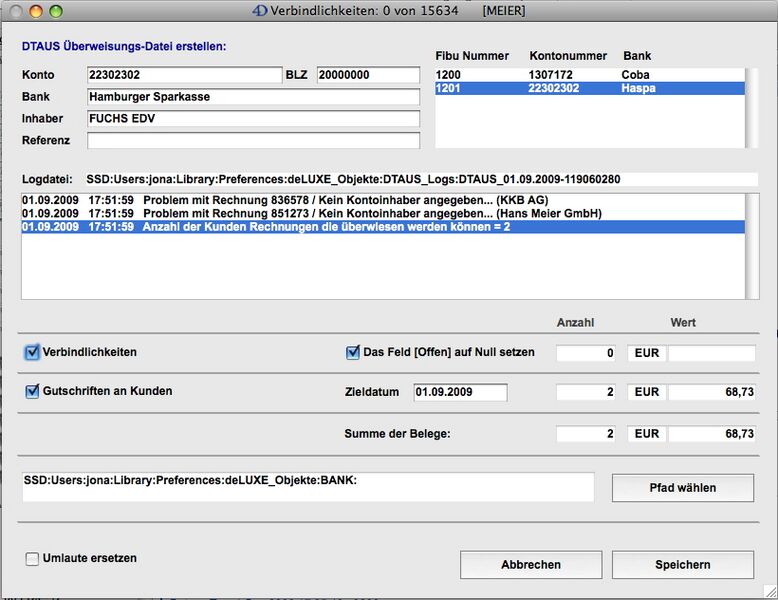
Task: Click the Inhaber field
Action: 252,119
